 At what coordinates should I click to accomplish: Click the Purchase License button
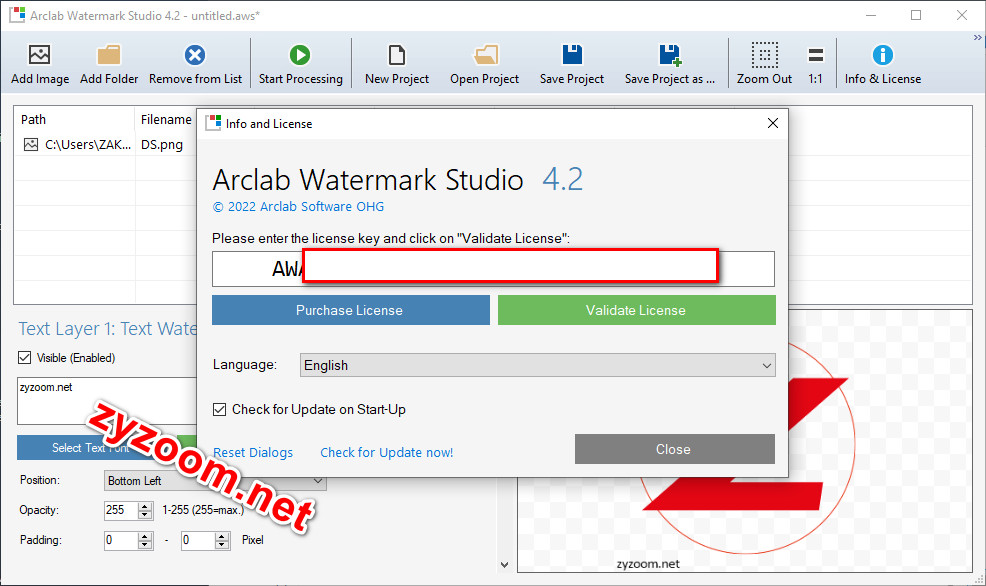pos(350,310)
